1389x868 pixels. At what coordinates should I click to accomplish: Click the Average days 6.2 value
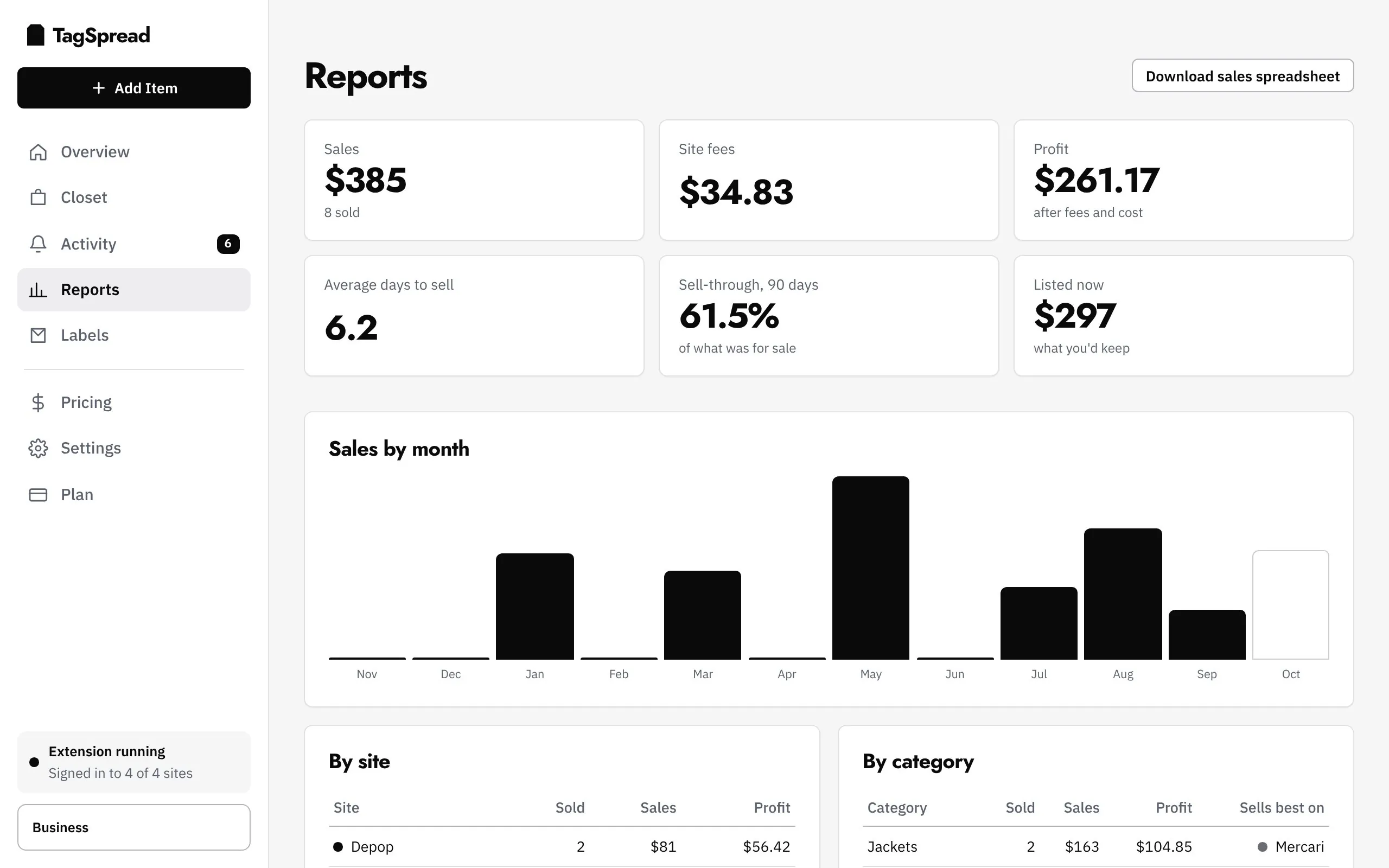(351, 328)
